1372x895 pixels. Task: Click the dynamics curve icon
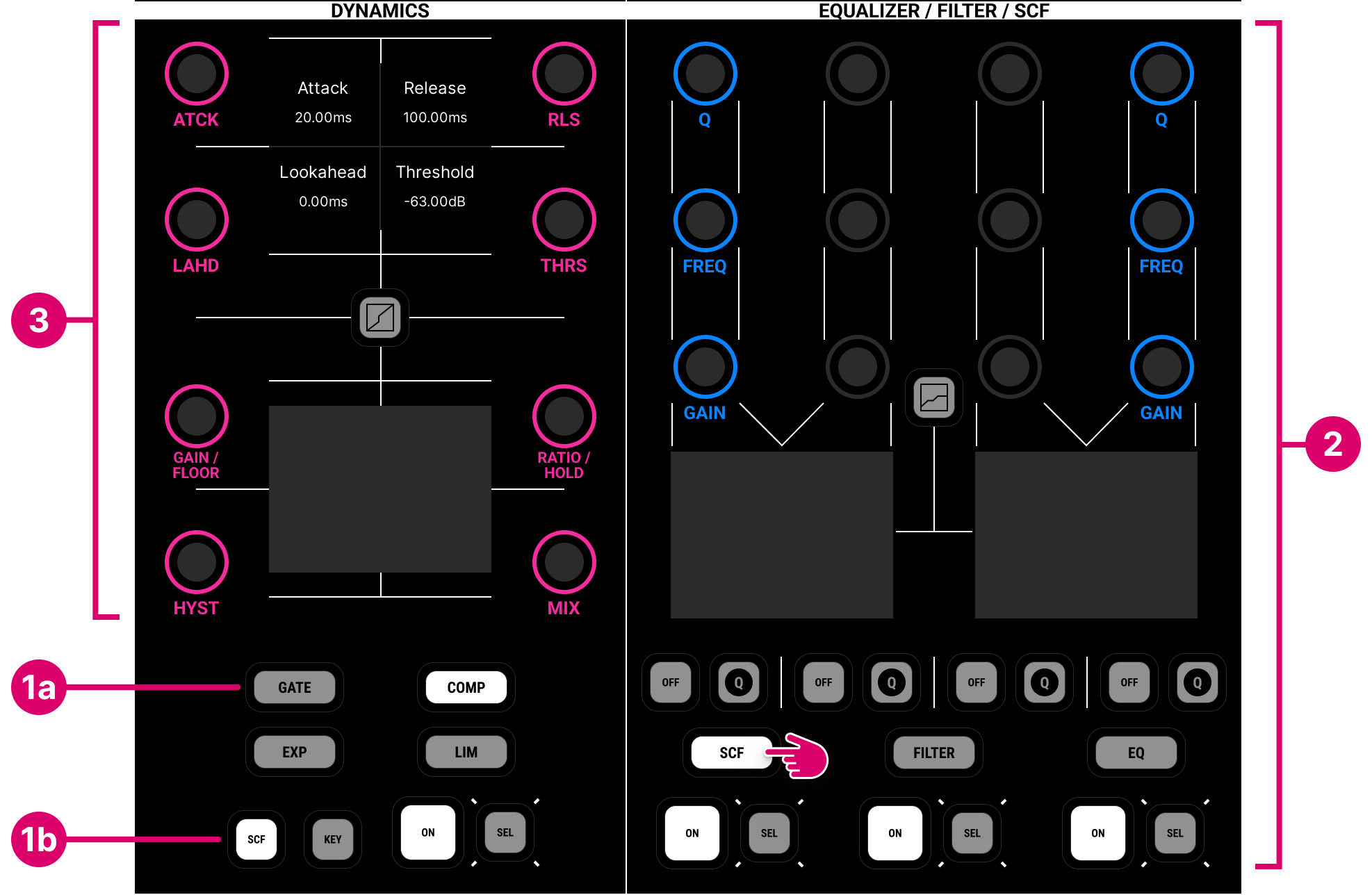coord(379,318)
